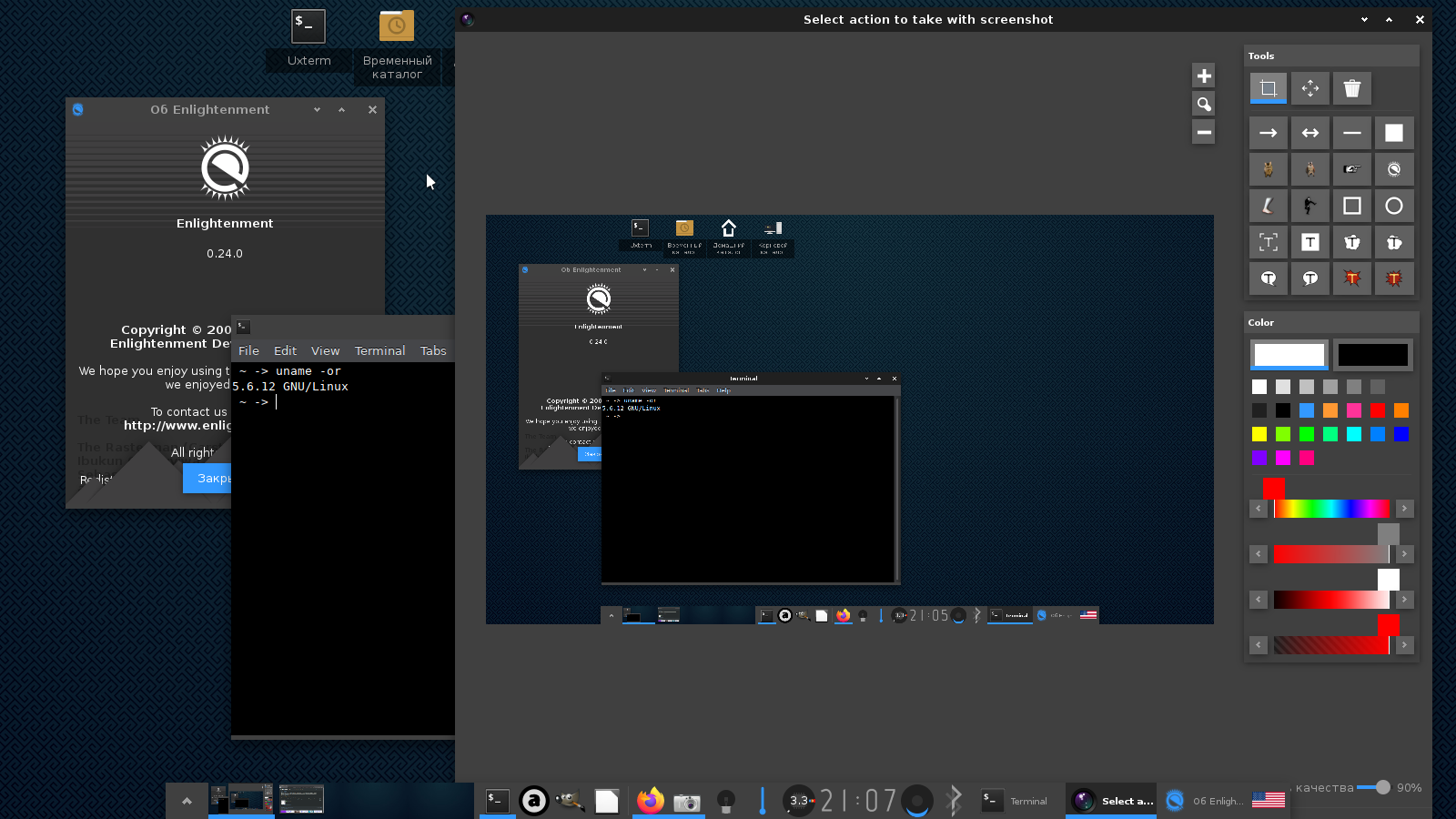Select the crop tool in Tools panel

click(1268, 88)
